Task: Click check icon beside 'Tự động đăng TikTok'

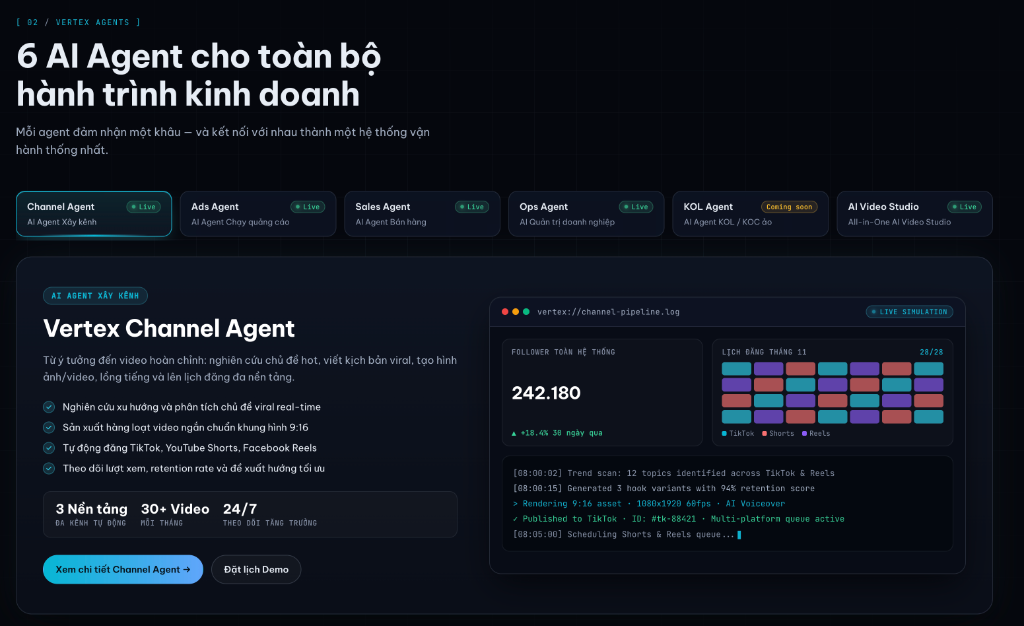Action: coord(49,448)
